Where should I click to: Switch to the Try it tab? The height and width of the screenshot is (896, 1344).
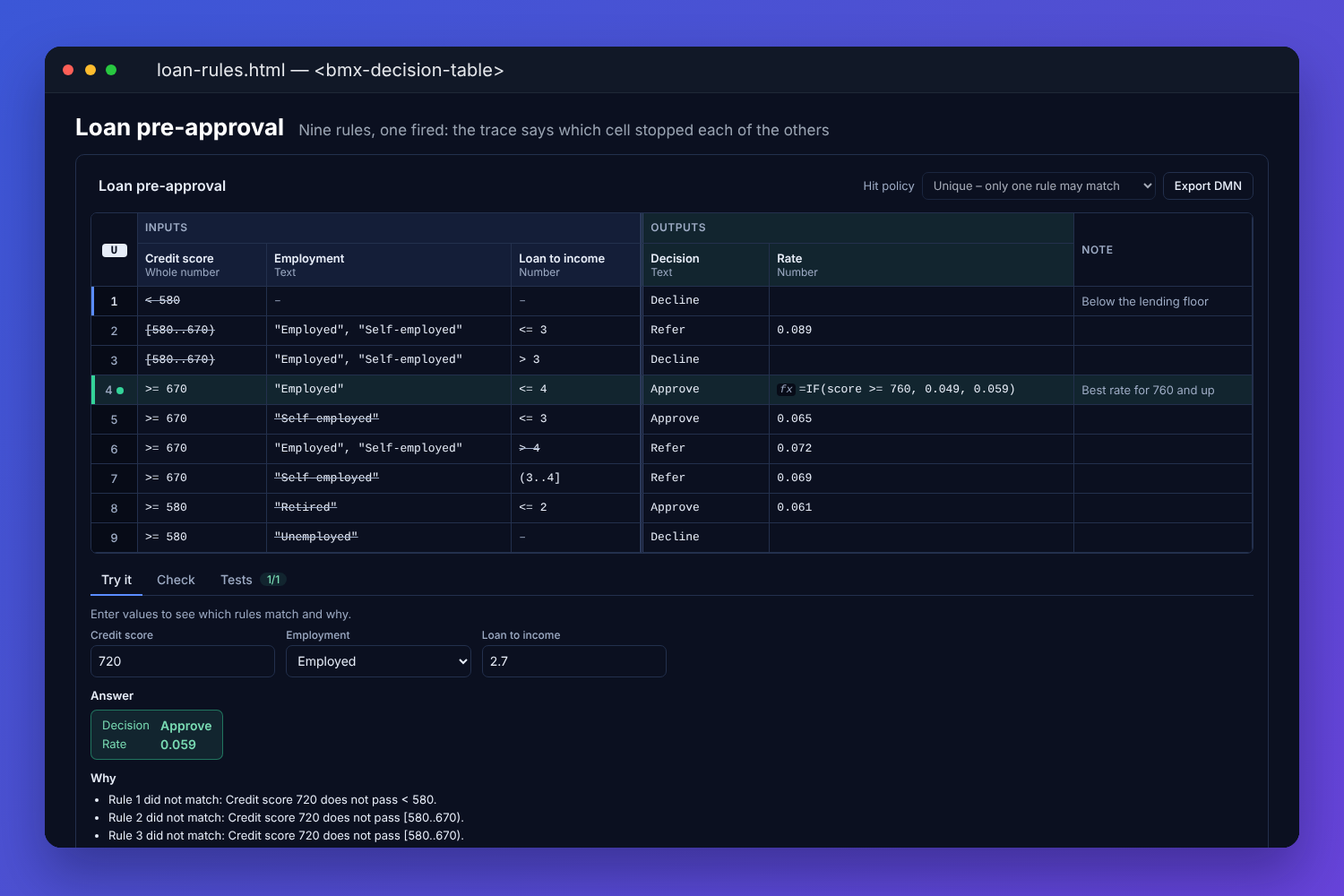point(116,580)
